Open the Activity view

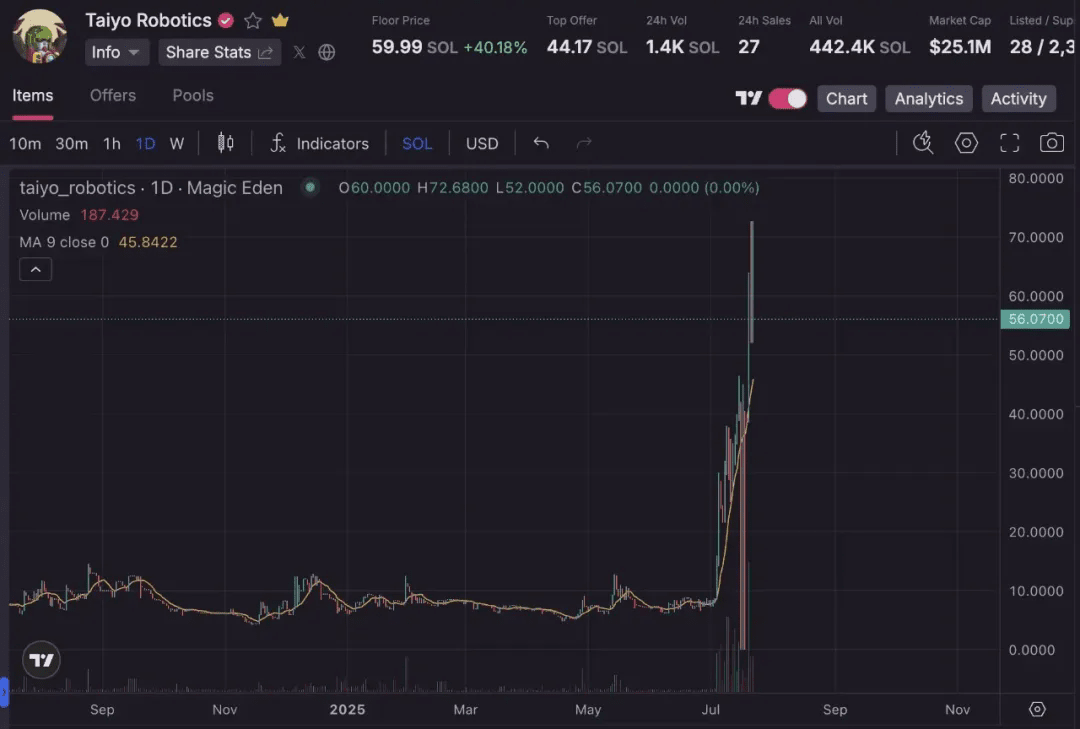pos(1018,99)
